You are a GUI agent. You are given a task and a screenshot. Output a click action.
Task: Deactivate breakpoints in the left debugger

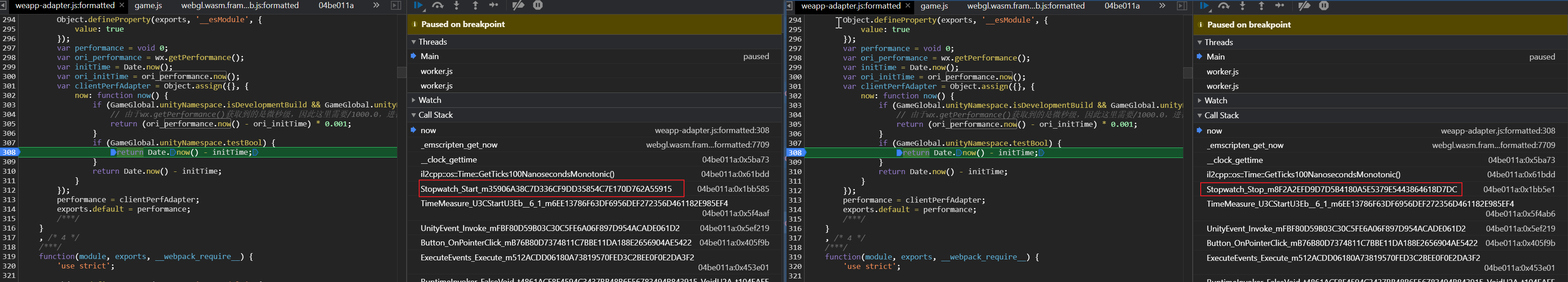click(518, 5)
